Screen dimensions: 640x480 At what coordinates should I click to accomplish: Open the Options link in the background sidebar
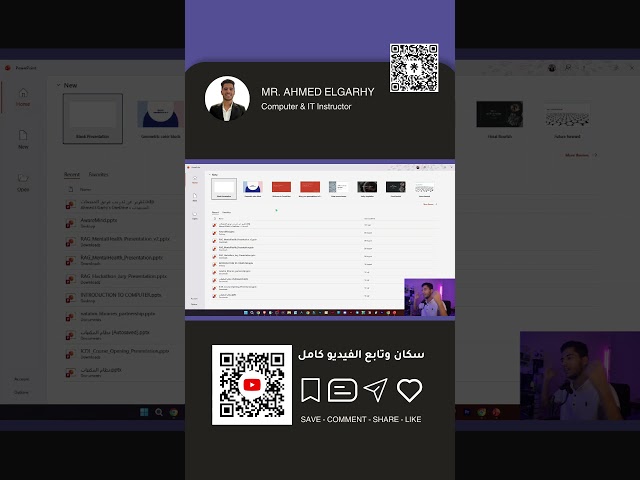pyautogui.click(x=21, y=392)
